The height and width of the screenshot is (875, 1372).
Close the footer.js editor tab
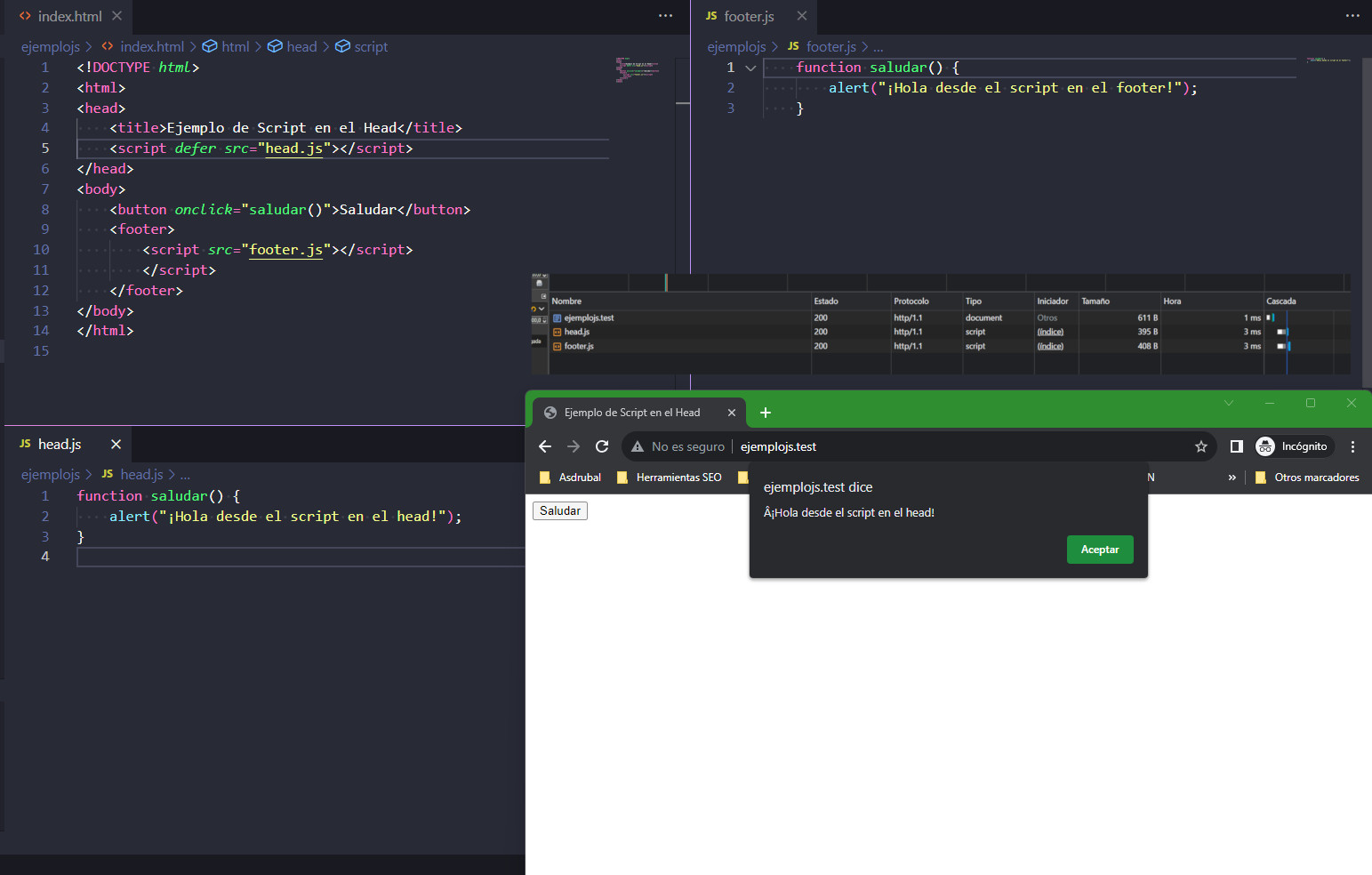coord(802,16)
